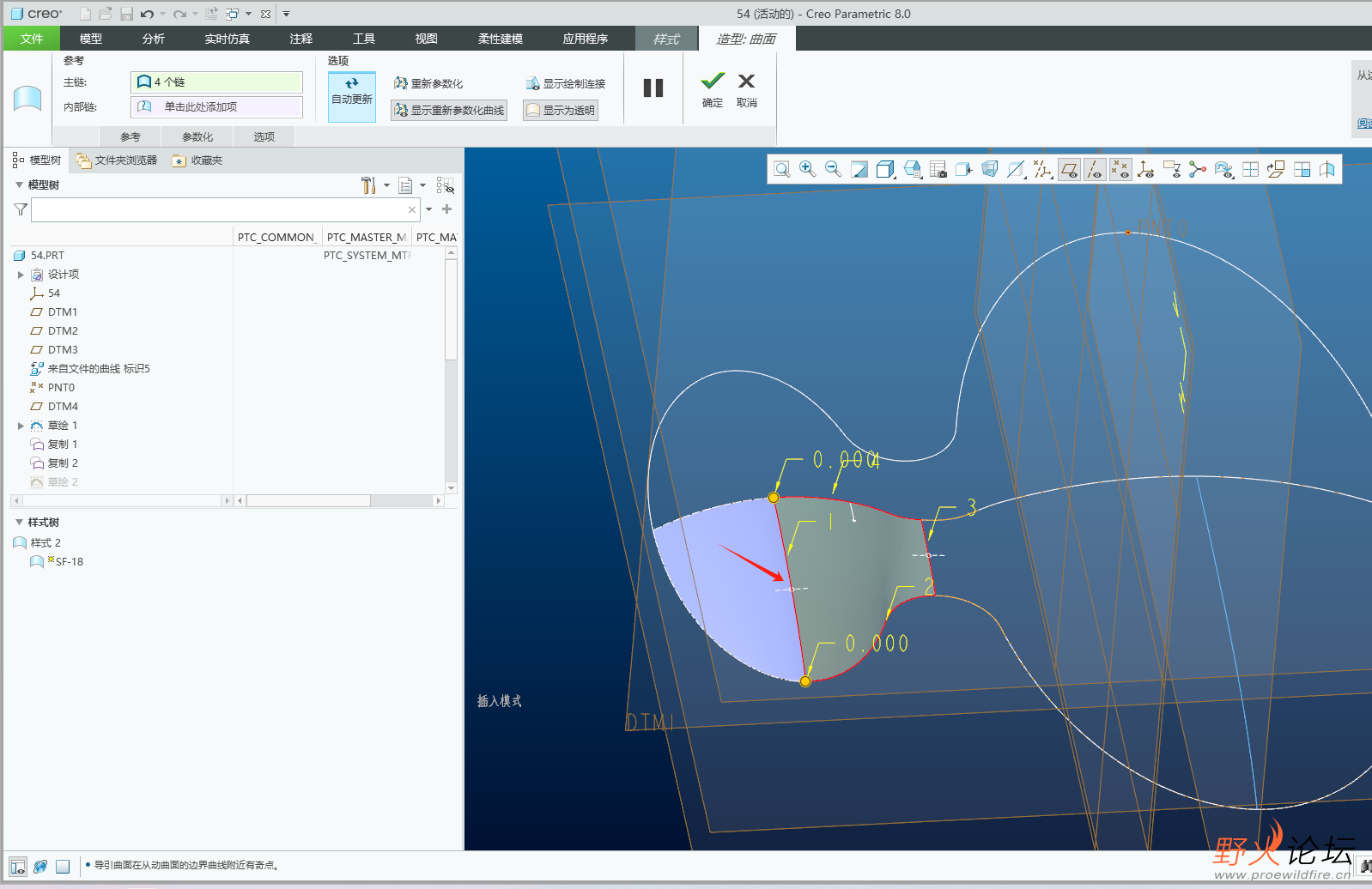Toggle 自动更新 auto update
Viewport: 1372px width, 889px height.
point(352,96)
